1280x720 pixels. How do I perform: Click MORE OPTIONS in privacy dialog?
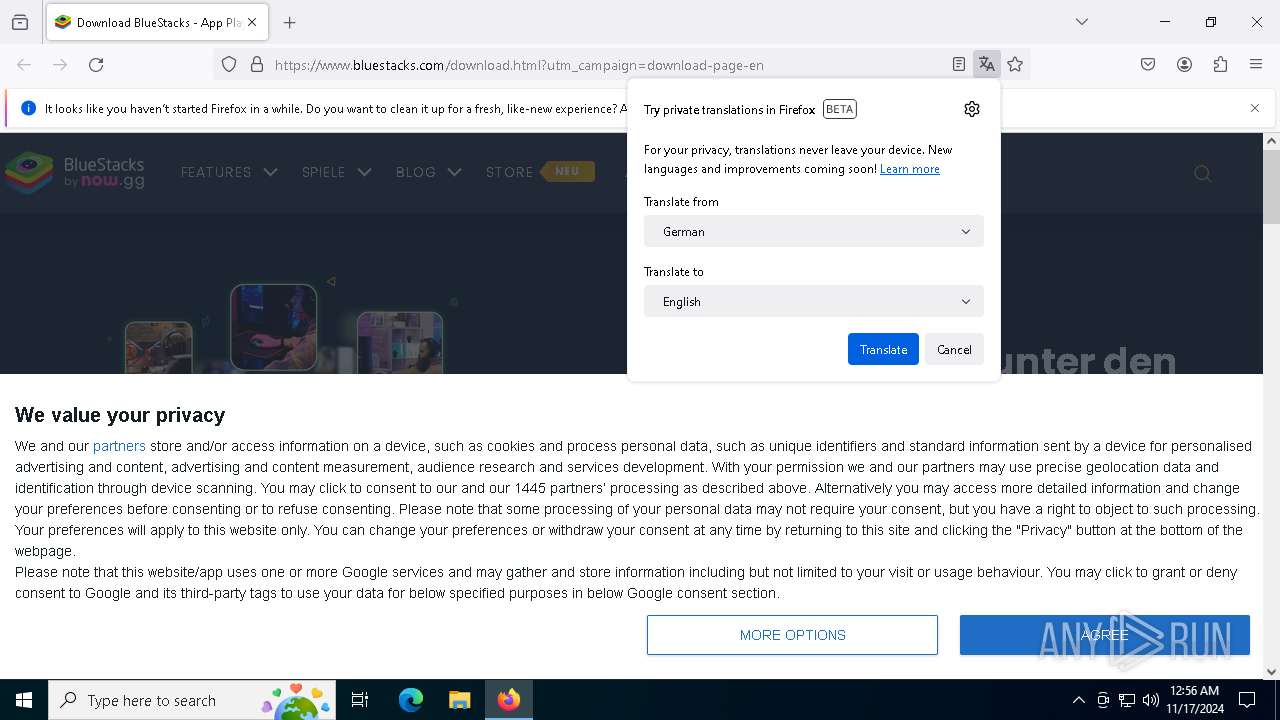792,635
